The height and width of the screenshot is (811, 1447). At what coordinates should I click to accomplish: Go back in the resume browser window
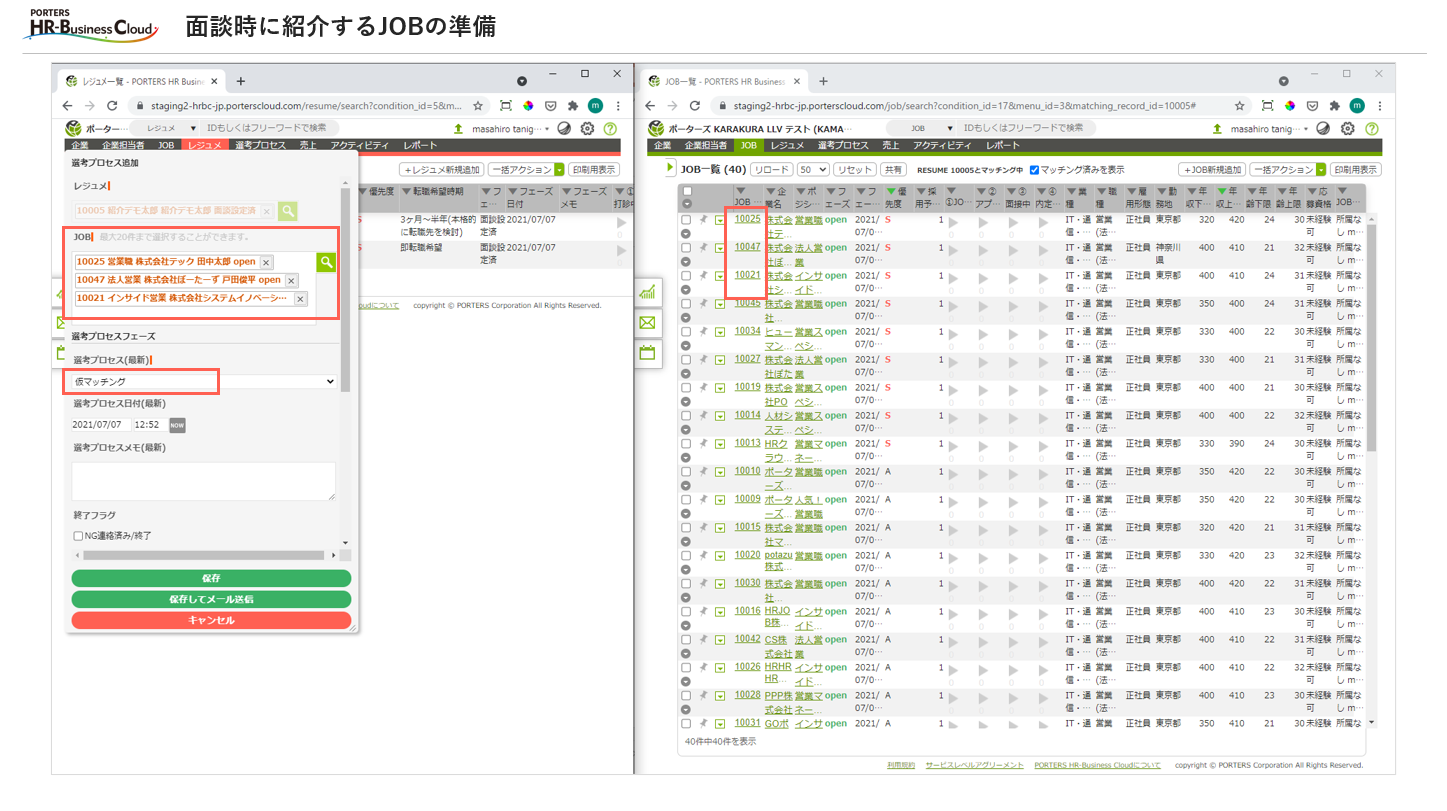[x=67, y=105]
